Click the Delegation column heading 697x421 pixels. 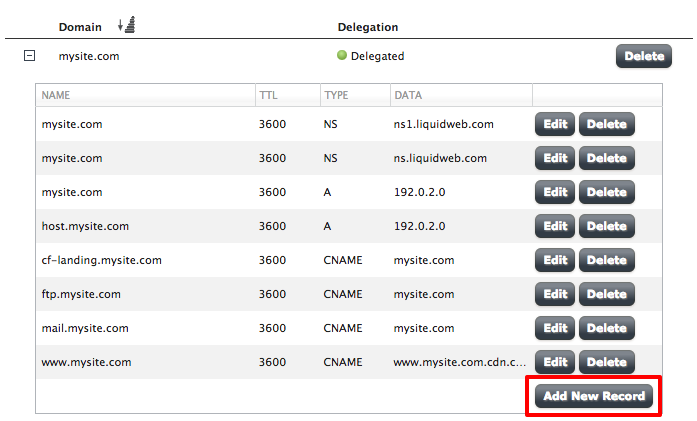367,27
